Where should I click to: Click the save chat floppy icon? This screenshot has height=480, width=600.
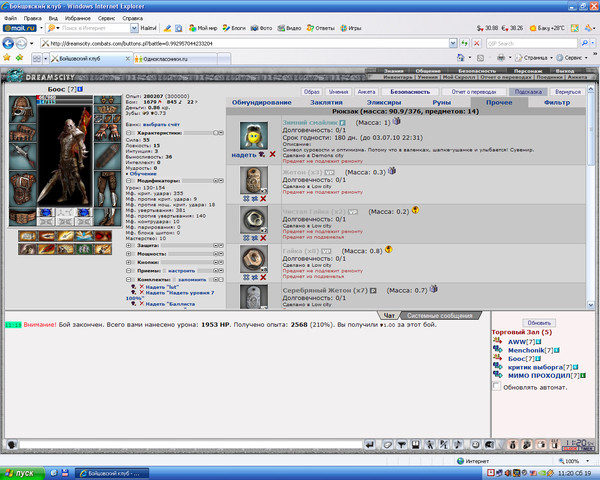pos(416,445)
